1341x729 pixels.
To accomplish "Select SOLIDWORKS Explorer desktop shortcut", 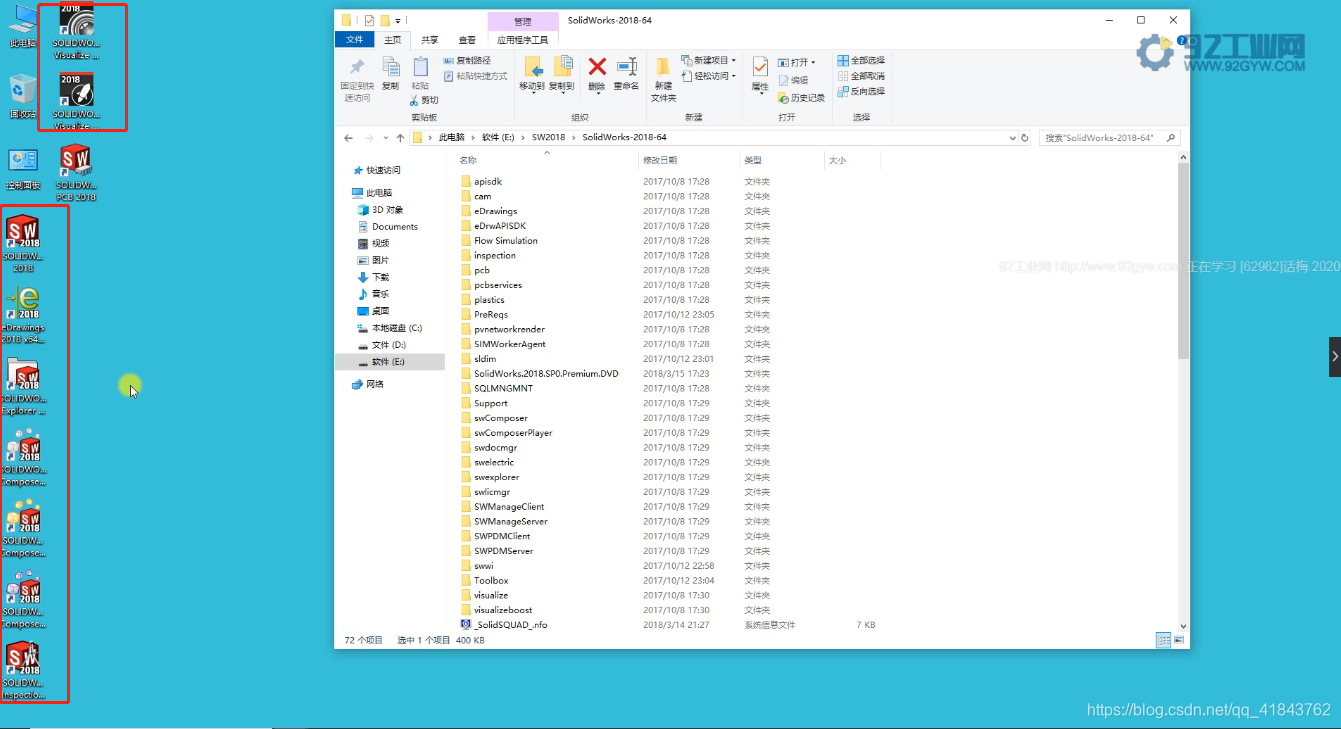I will [x=23, y=387].
